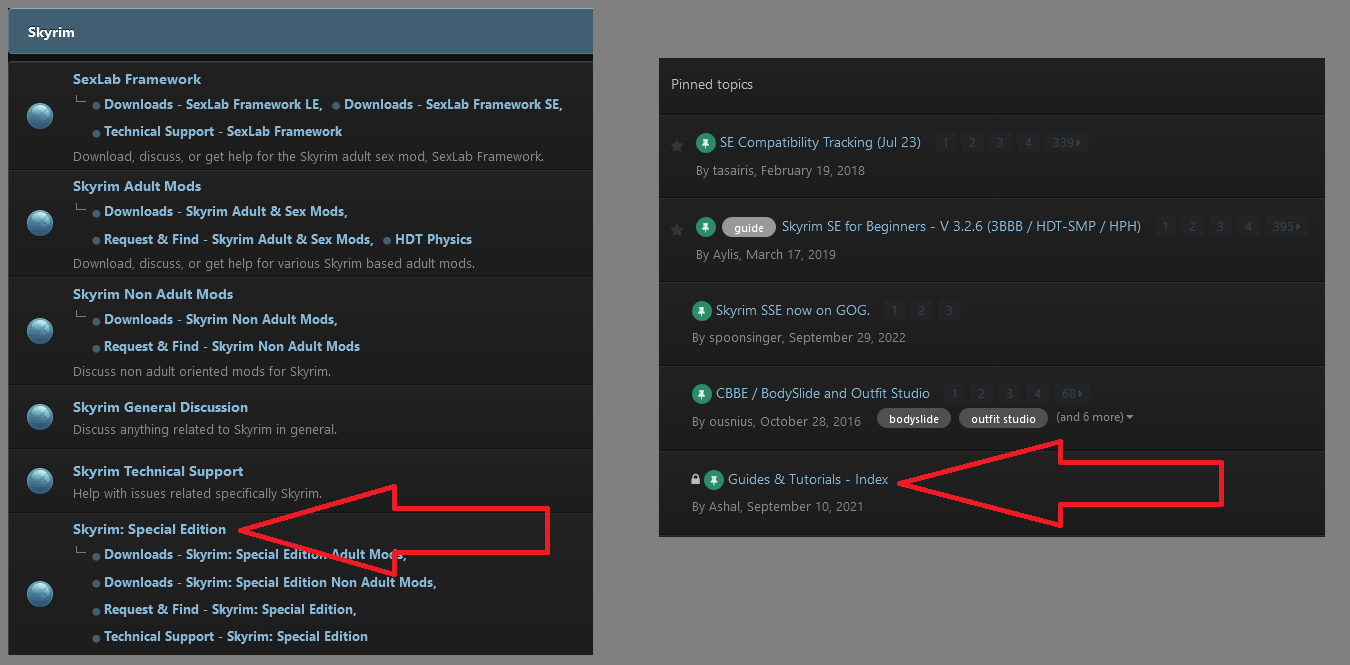Open Downloads - SexLab Framework SE subforum

click(452, 104)
